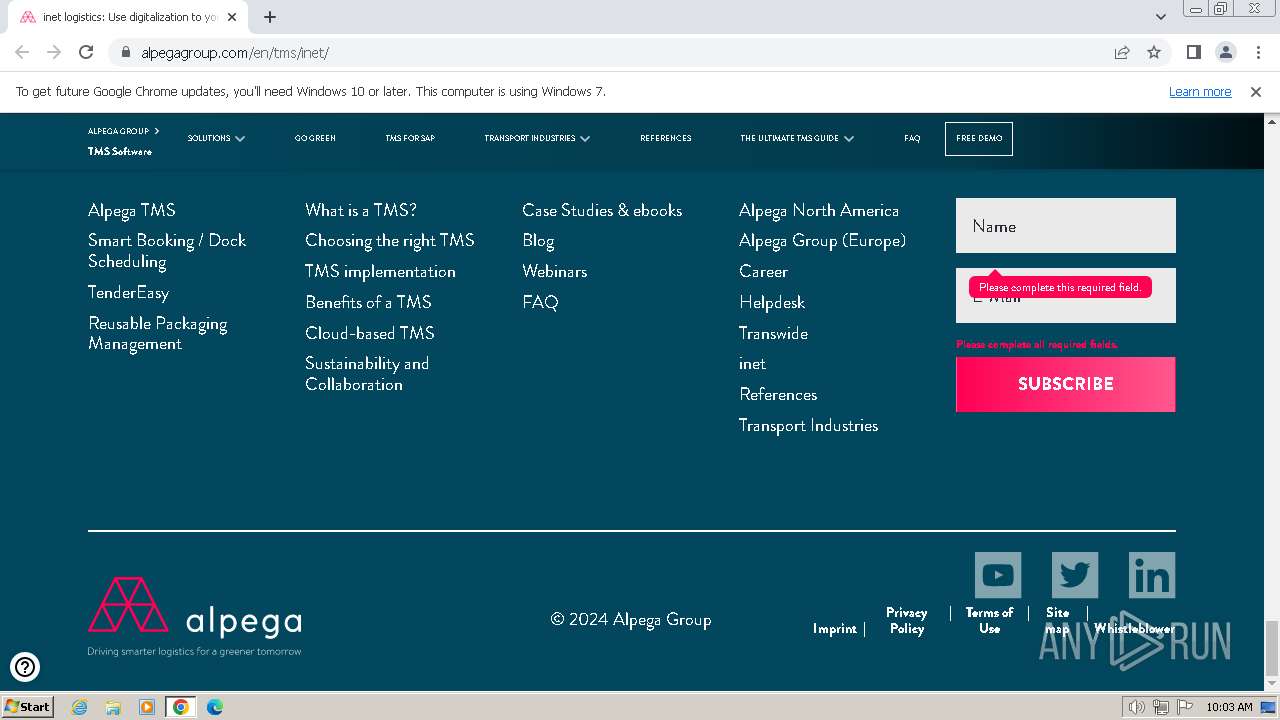Open a new tab with plus
Screen dimensions: 1280x720
pyautogui.click(x=270, y=17)
